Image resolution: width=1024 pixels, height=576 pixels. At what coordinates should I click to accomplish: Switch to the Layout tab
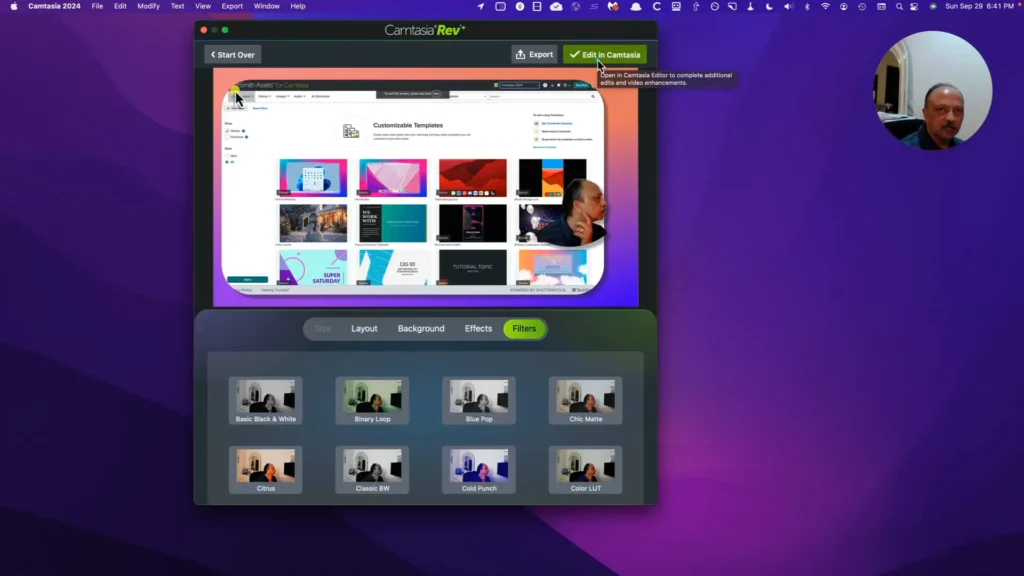click(x=364, y=328)
